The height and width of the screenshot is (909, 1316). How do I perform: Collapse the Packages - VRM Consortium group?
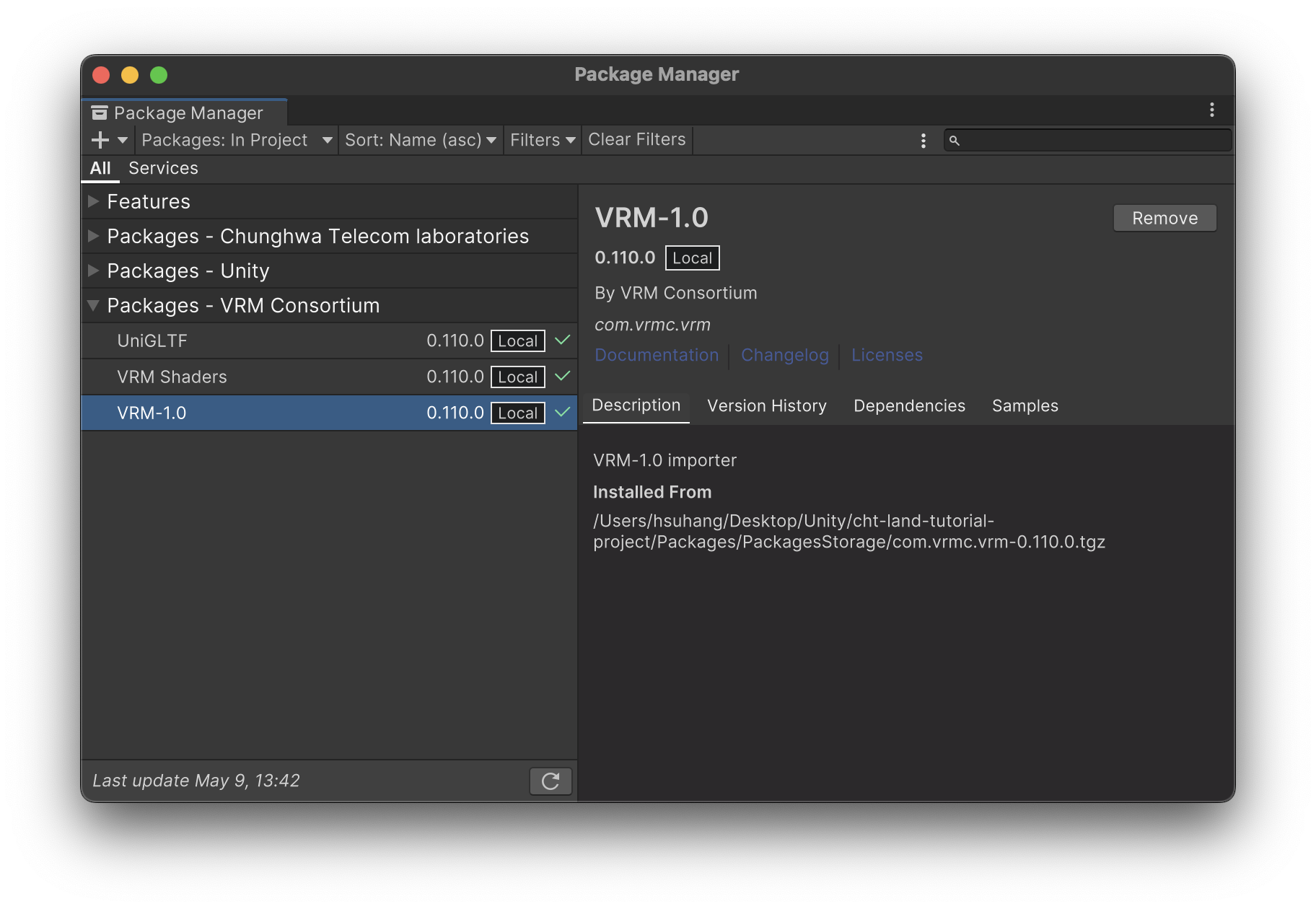point(93,305)
